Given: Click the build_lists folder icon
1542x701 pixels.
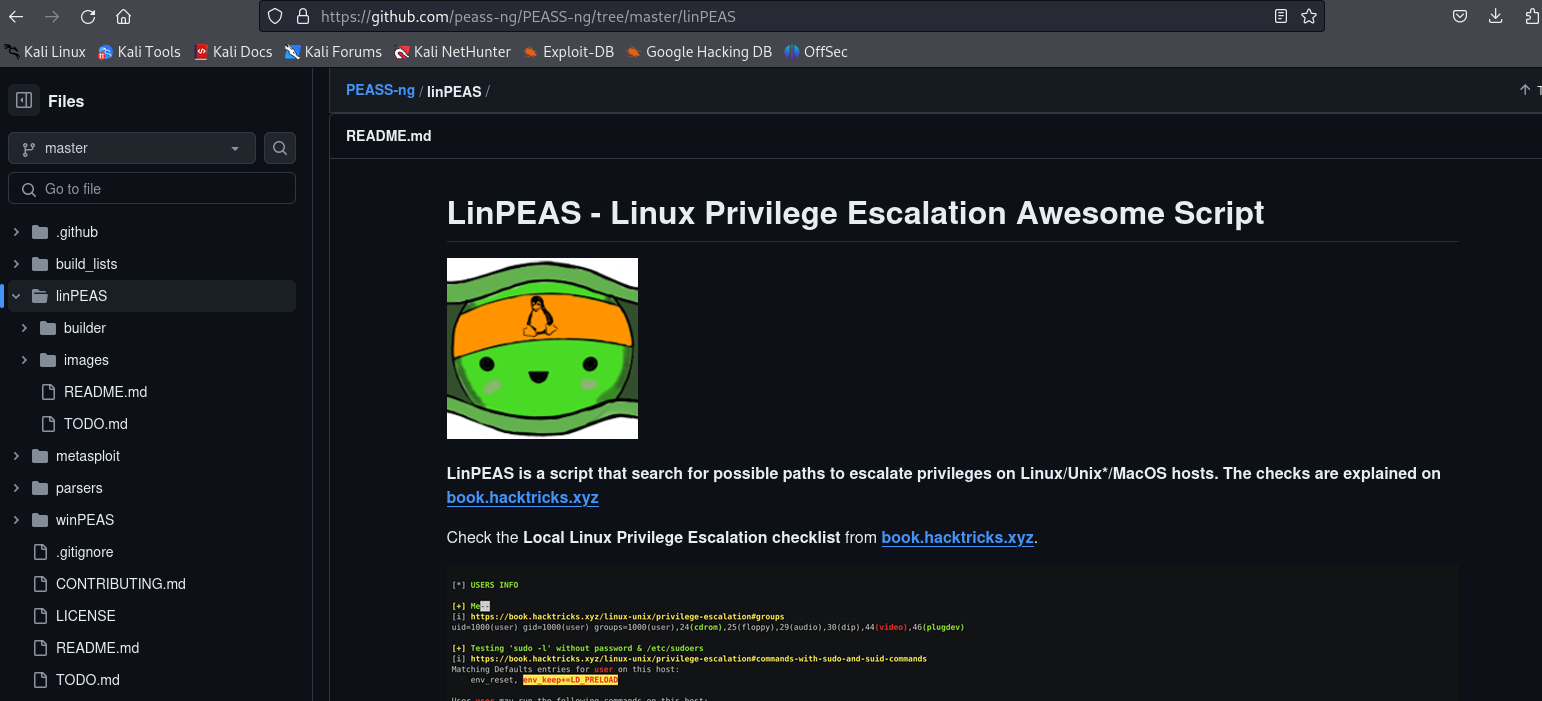Looking at the screenshot, I should tap(40, 264).
